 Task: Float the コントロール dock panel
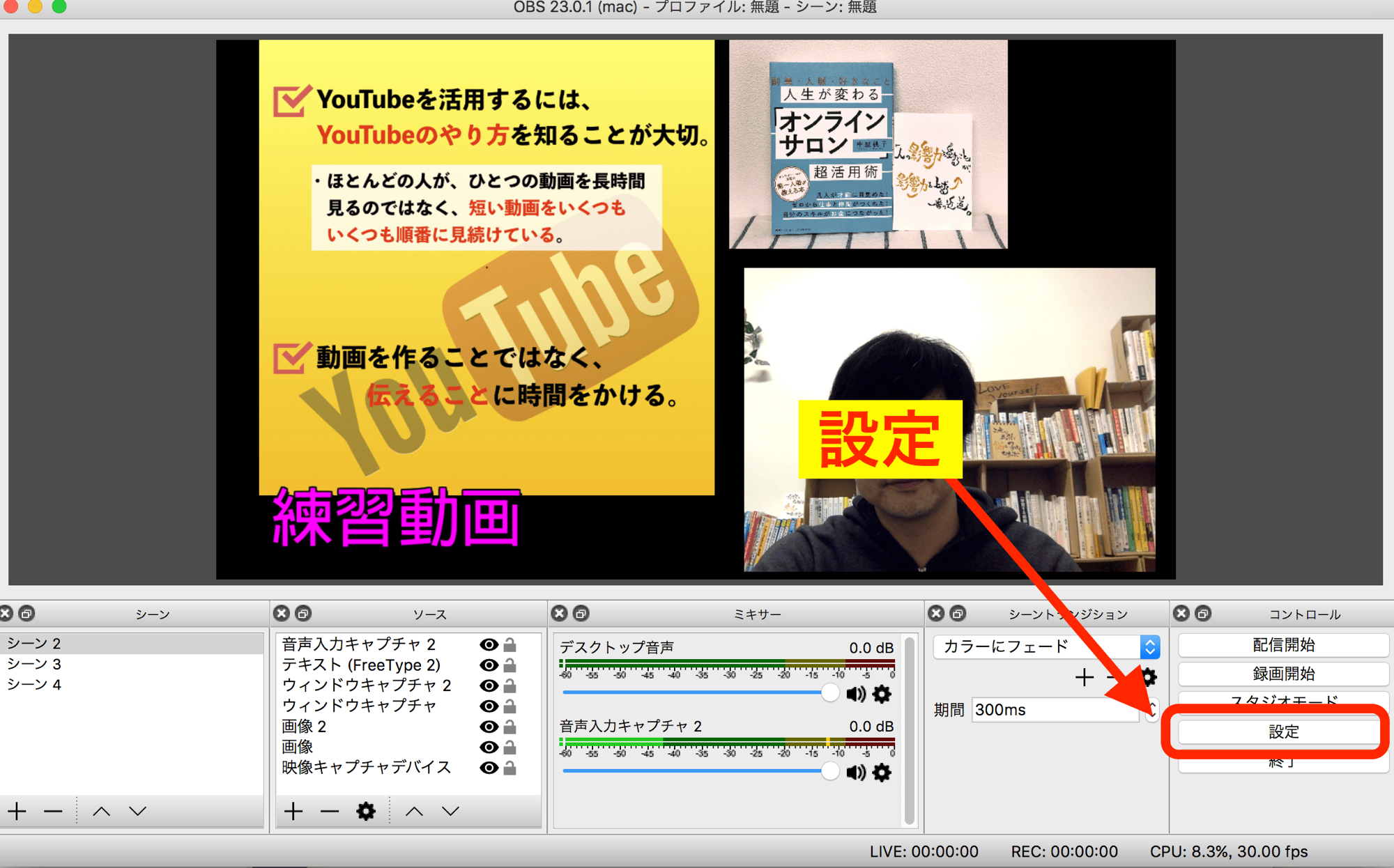point(1203,613)
